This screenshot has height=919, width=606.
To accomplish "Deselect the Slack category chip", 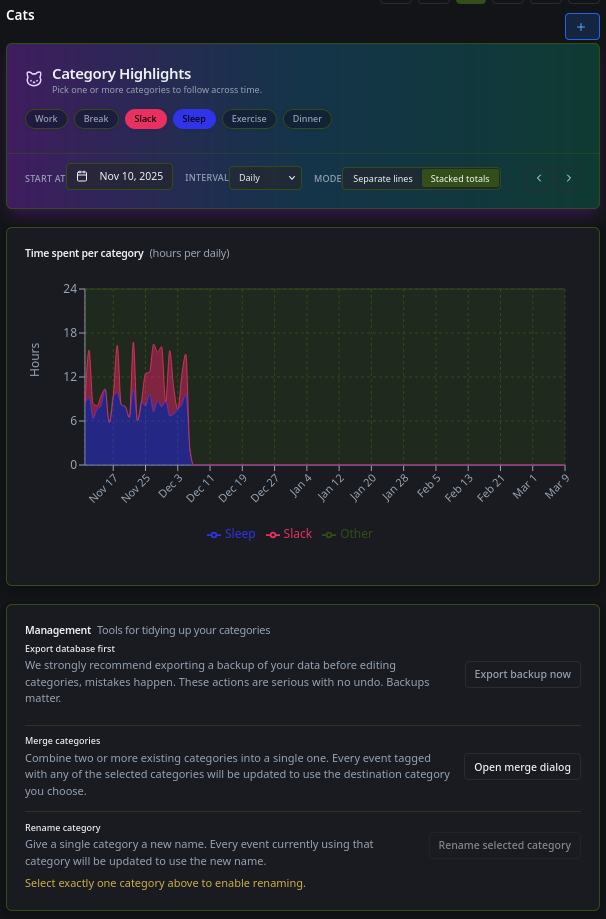I will 145,119.
